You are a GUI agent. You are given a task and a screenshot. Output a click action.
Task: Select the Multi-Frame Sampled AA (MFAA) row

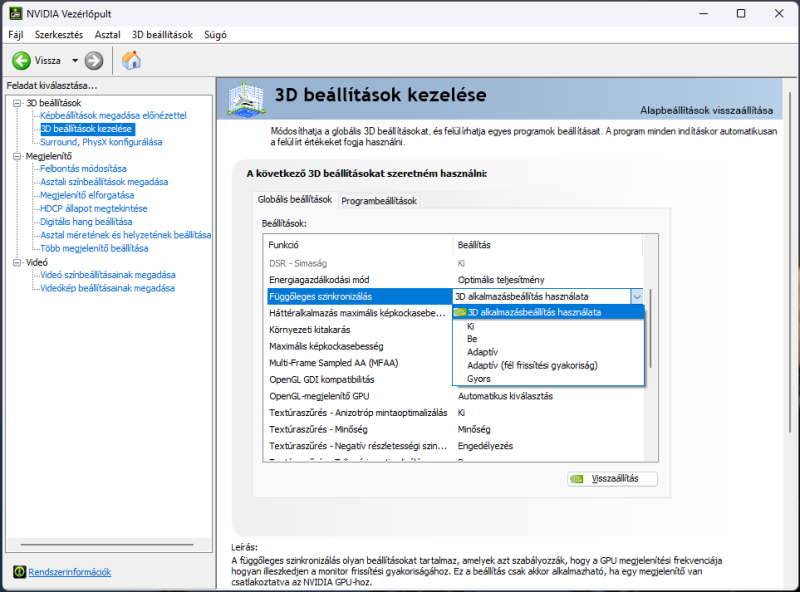click(359, 363)
